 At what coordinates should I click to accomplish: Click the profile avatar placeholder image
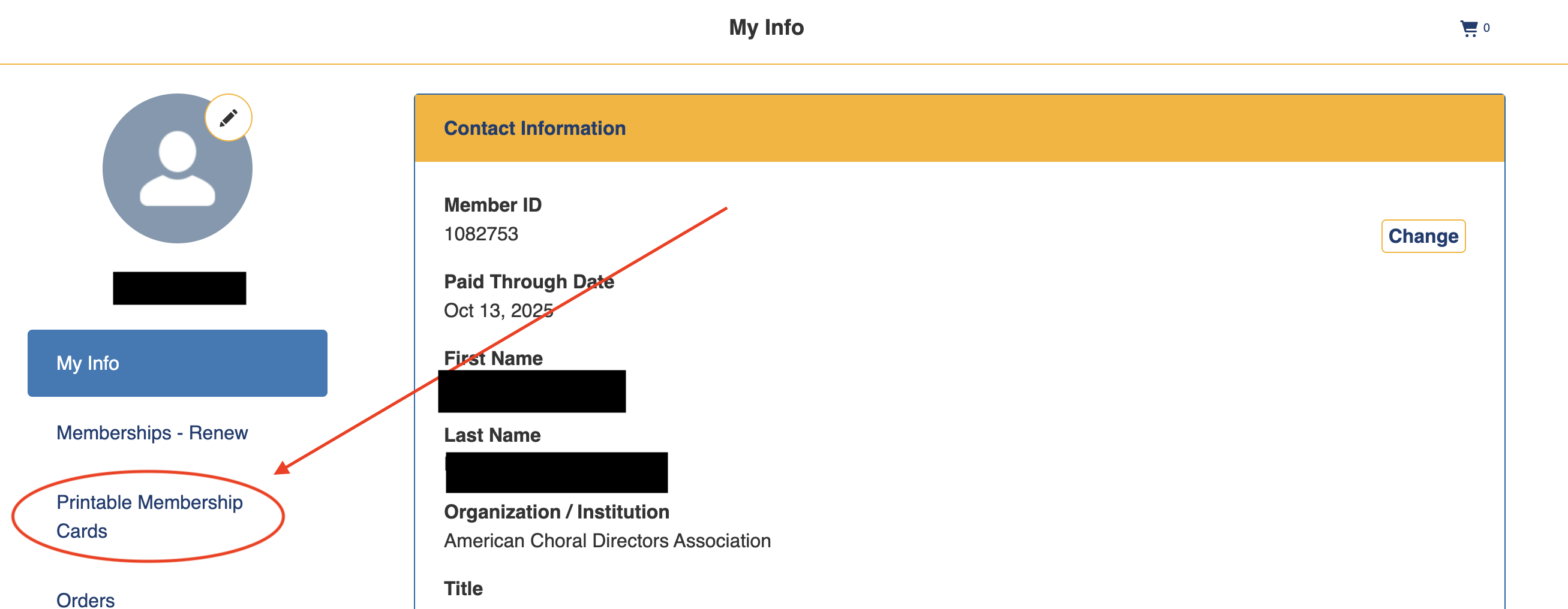177,168
